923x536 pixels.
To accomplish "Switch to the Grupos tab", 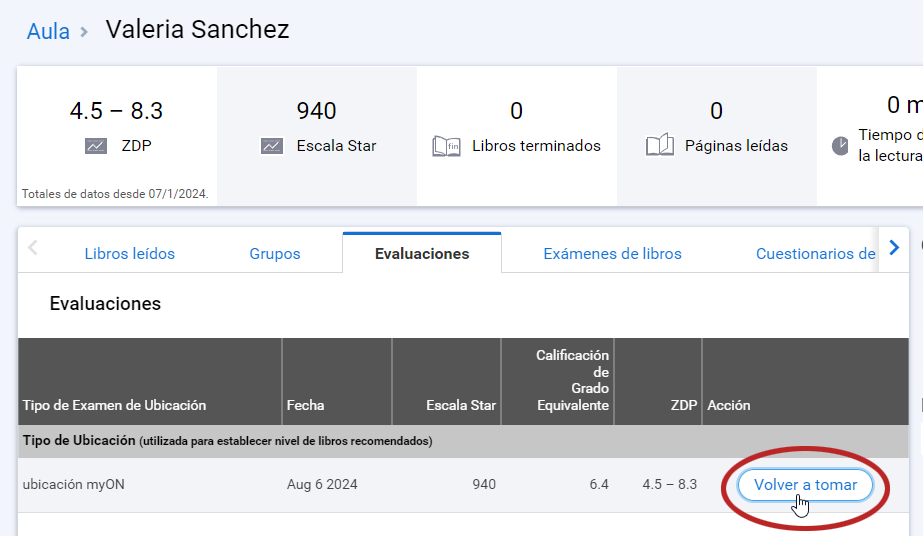I will pos(275,254).
